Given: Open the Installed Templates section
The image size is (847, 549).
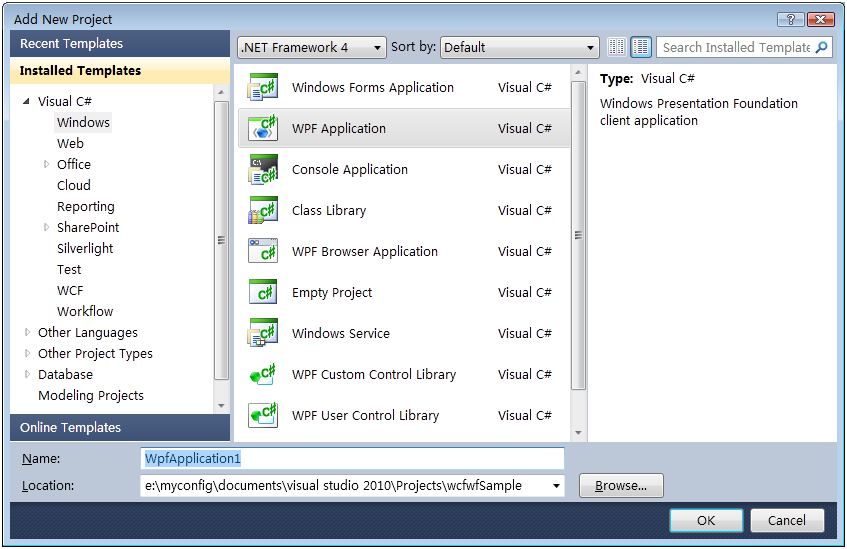Looking at the screenshot, I should pyautogui.click(x=120, y=71).
